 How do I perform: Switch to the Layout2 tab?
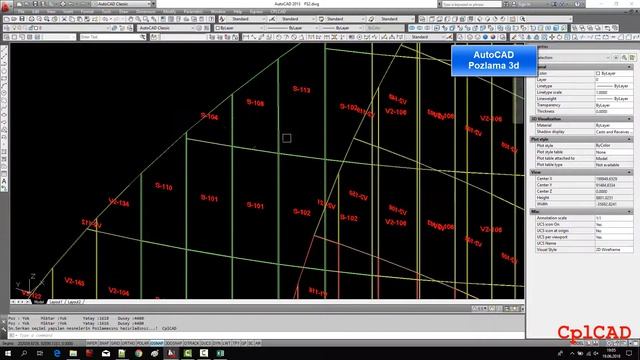pos(74,302)
